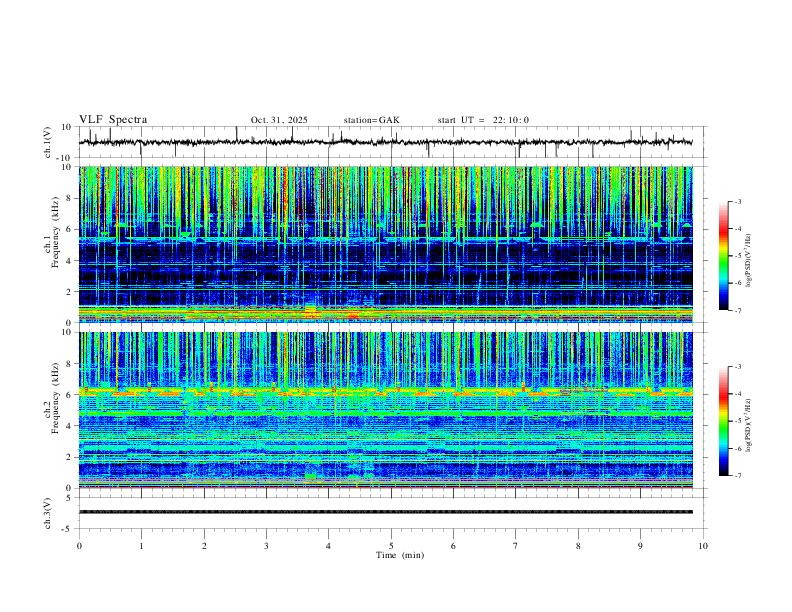Click time axis tick label "3"
792x612 pixels.
pos(266,546)
